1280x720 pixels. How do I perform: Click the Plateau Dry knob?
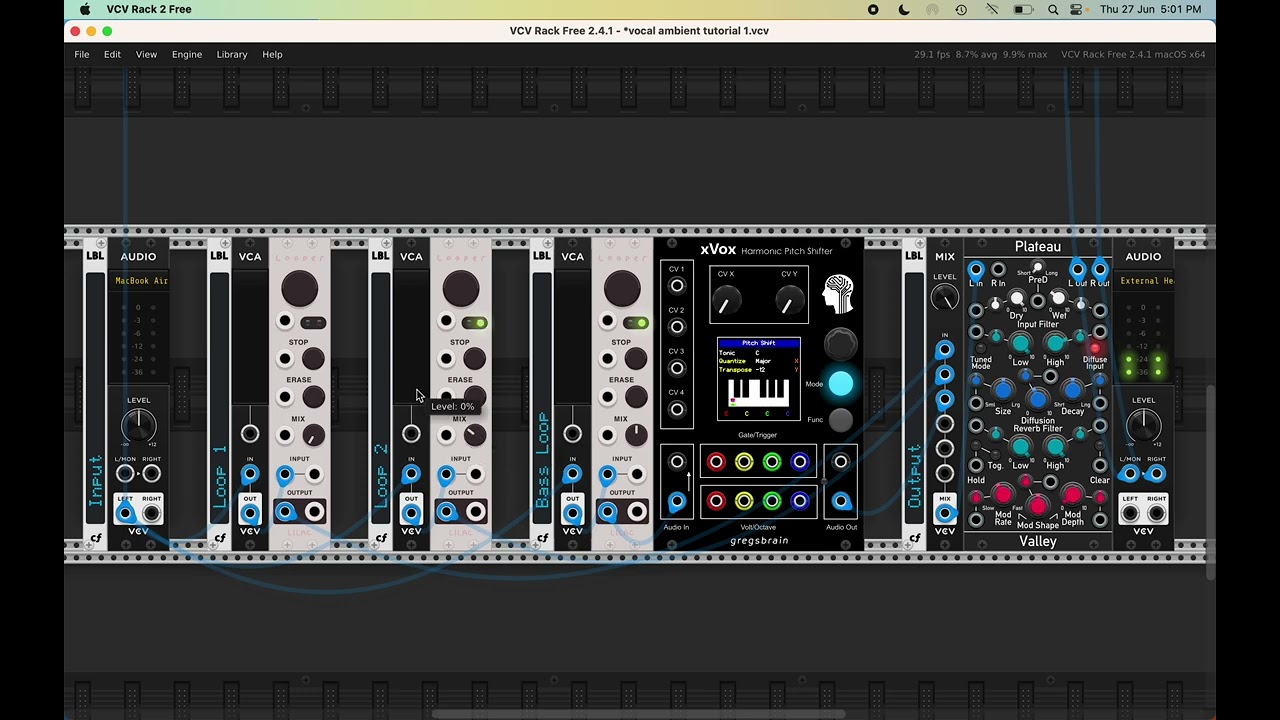(x=1017, y=299)
